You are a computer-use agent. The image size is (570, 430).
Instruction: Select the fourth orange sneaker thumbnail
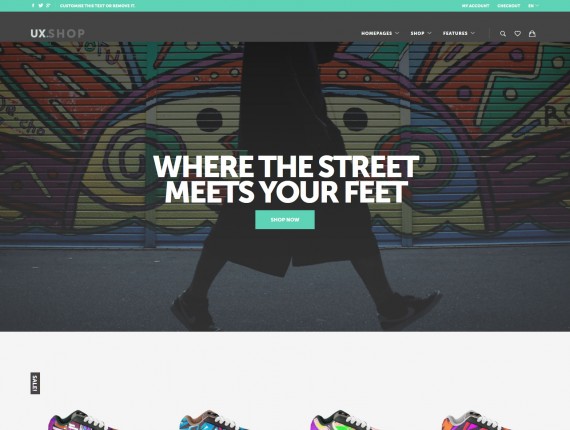(476, 420)
